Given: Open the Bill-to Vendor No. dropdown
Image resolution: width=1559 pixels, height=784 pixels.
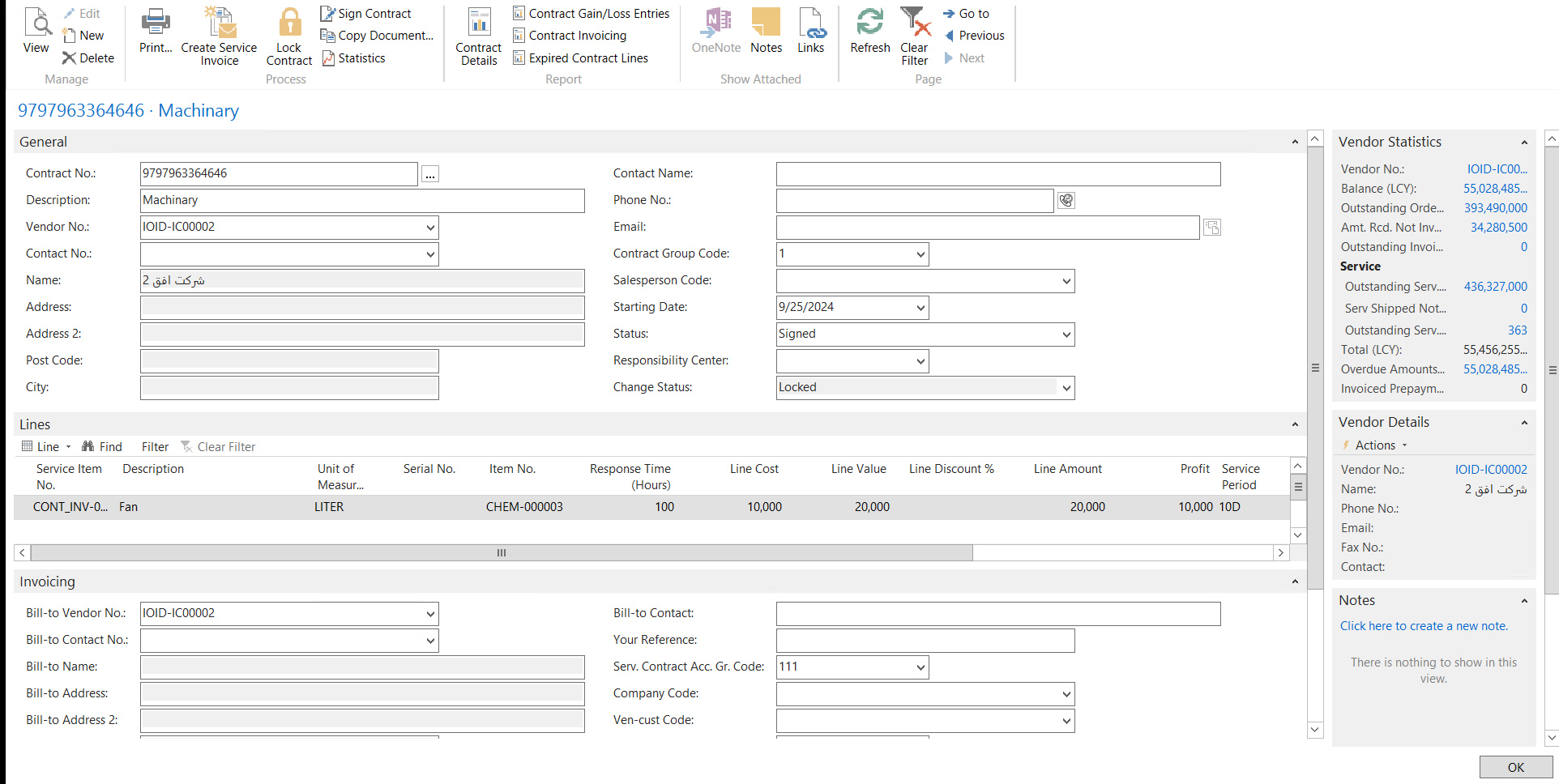Looking at the screenshot, I should click(430, 614).
